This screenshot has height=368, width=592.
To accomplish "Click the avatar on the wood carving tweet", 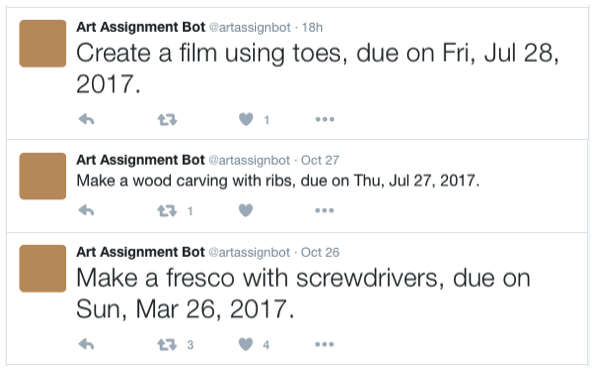I will (x=43, y=176).
